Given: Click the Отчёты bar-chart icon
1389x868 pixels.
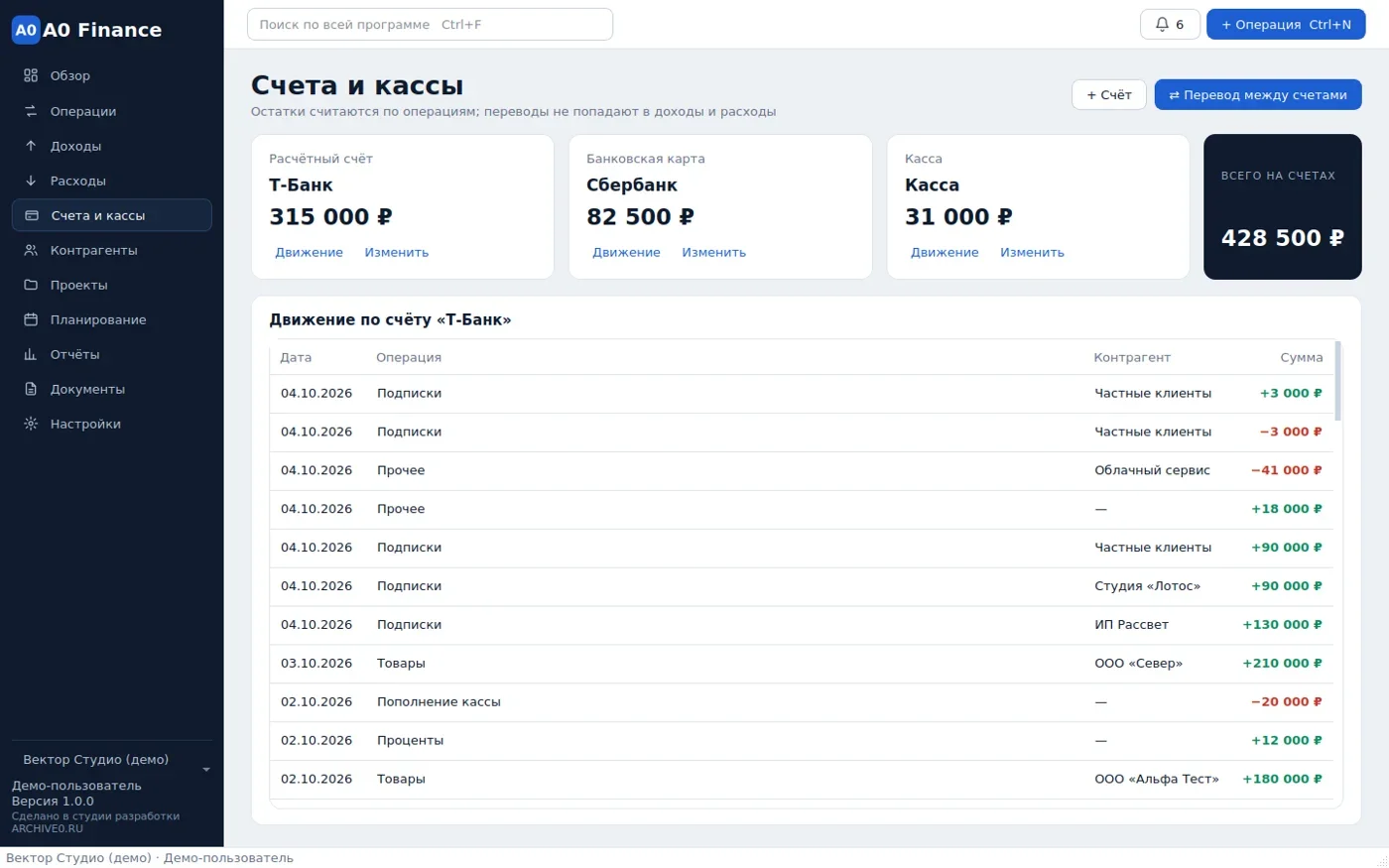Looking at the screenshot, I should pyautogui.click(x=31, y=354).
